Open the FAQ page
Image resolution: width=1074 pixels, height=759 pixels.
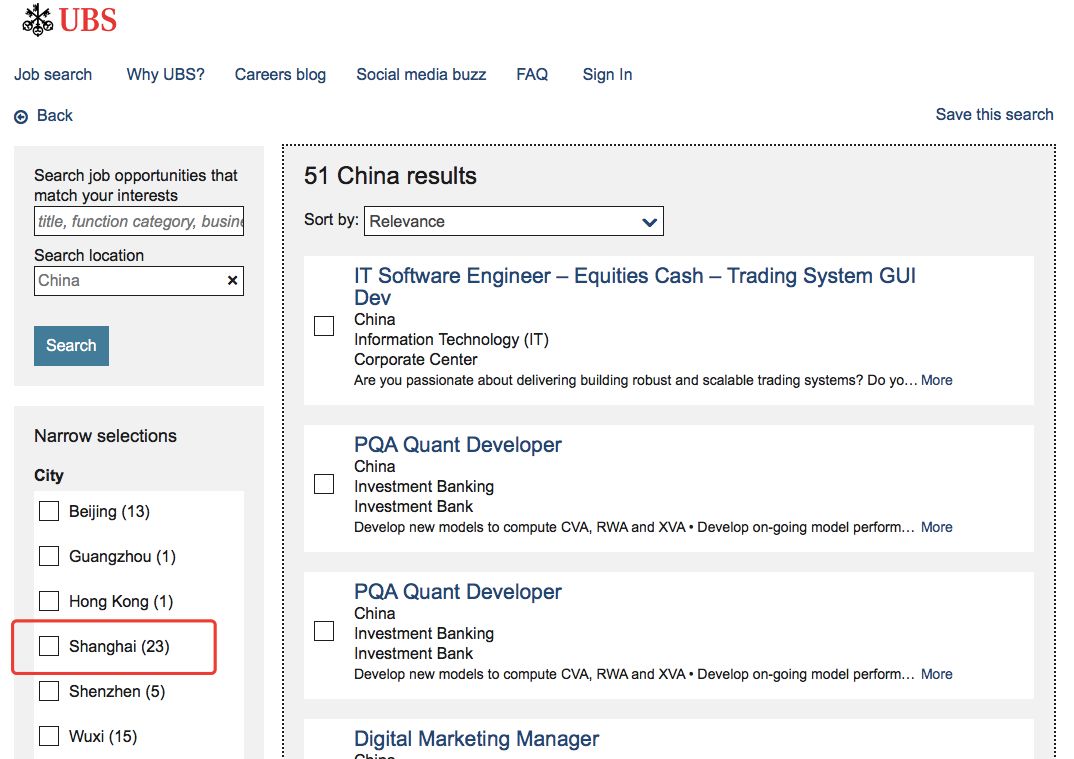[532, 74]
